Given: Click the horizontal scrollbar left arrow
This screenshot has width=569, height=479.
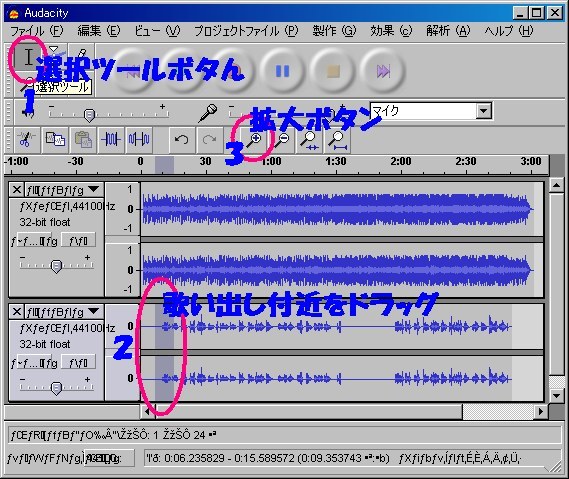Looking at the screenshot, I should pos(147,412).
